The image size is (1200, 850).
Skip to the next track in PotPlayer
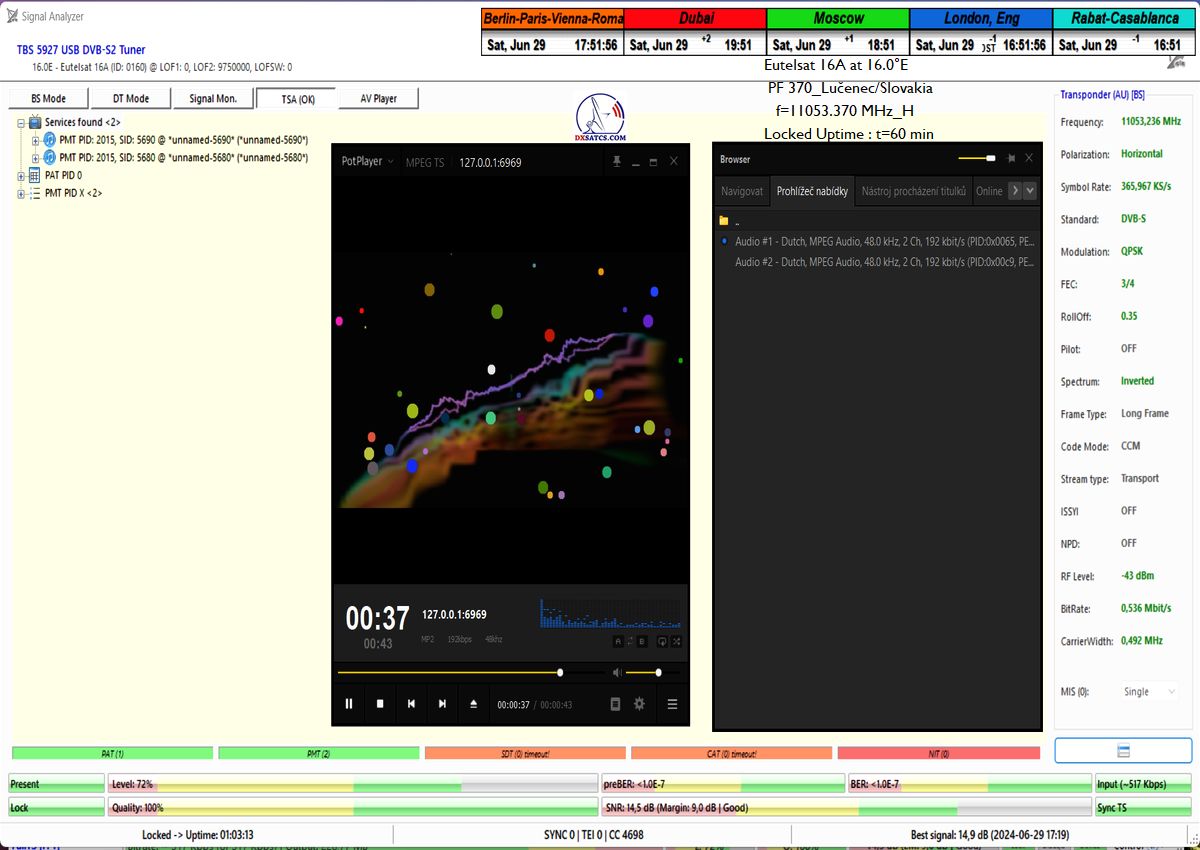point(442,704)
